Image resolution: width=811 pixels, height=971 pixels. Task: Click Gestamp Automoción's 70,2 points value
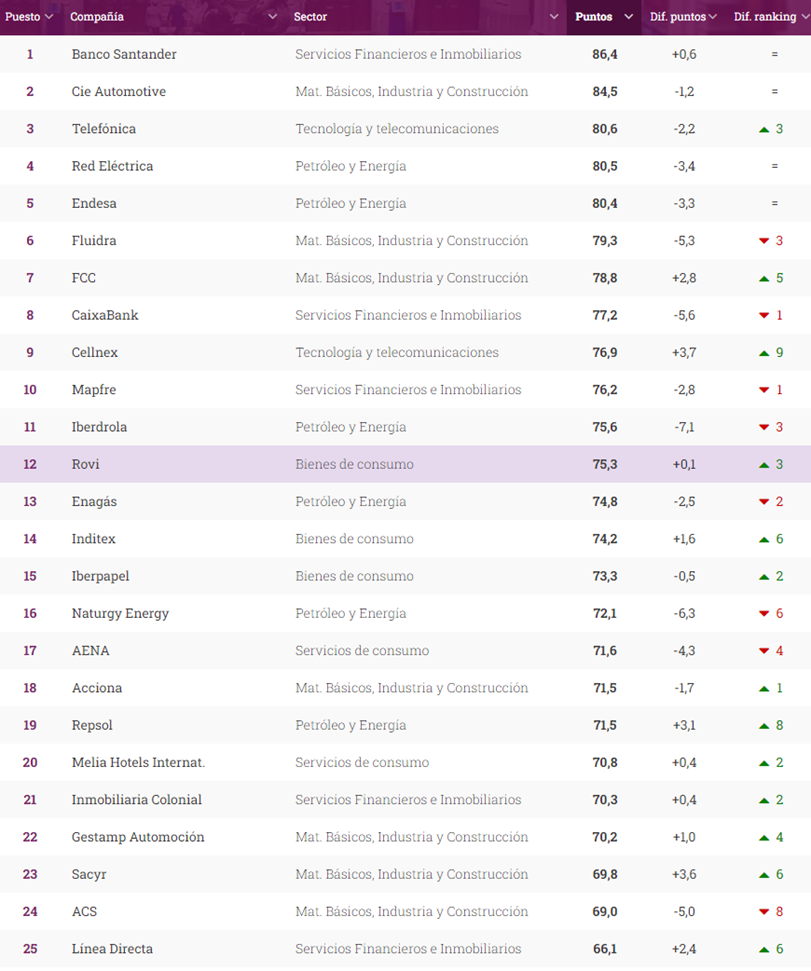click(605, 837)
